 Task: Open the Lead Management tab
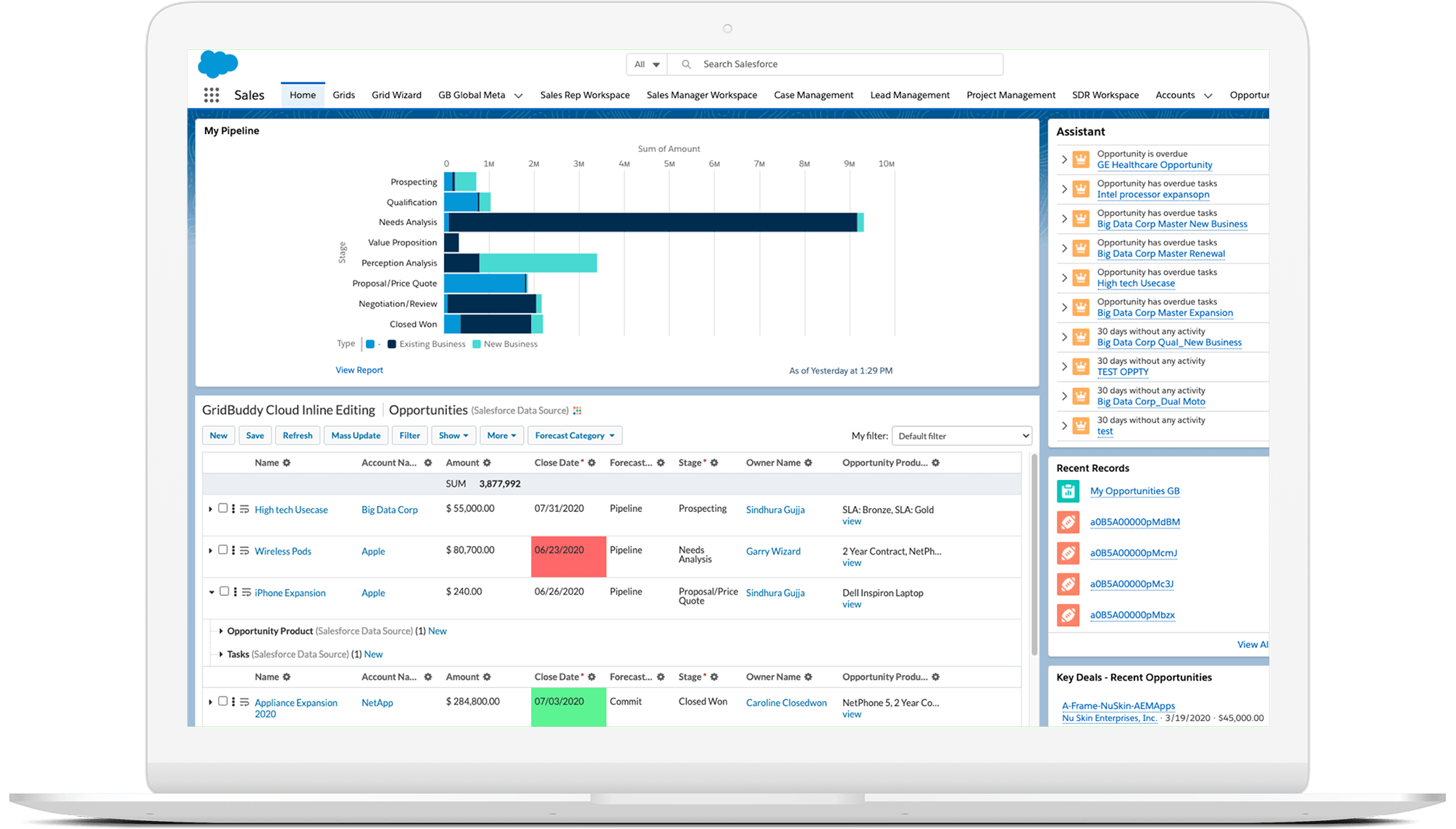tap(910, 95)
